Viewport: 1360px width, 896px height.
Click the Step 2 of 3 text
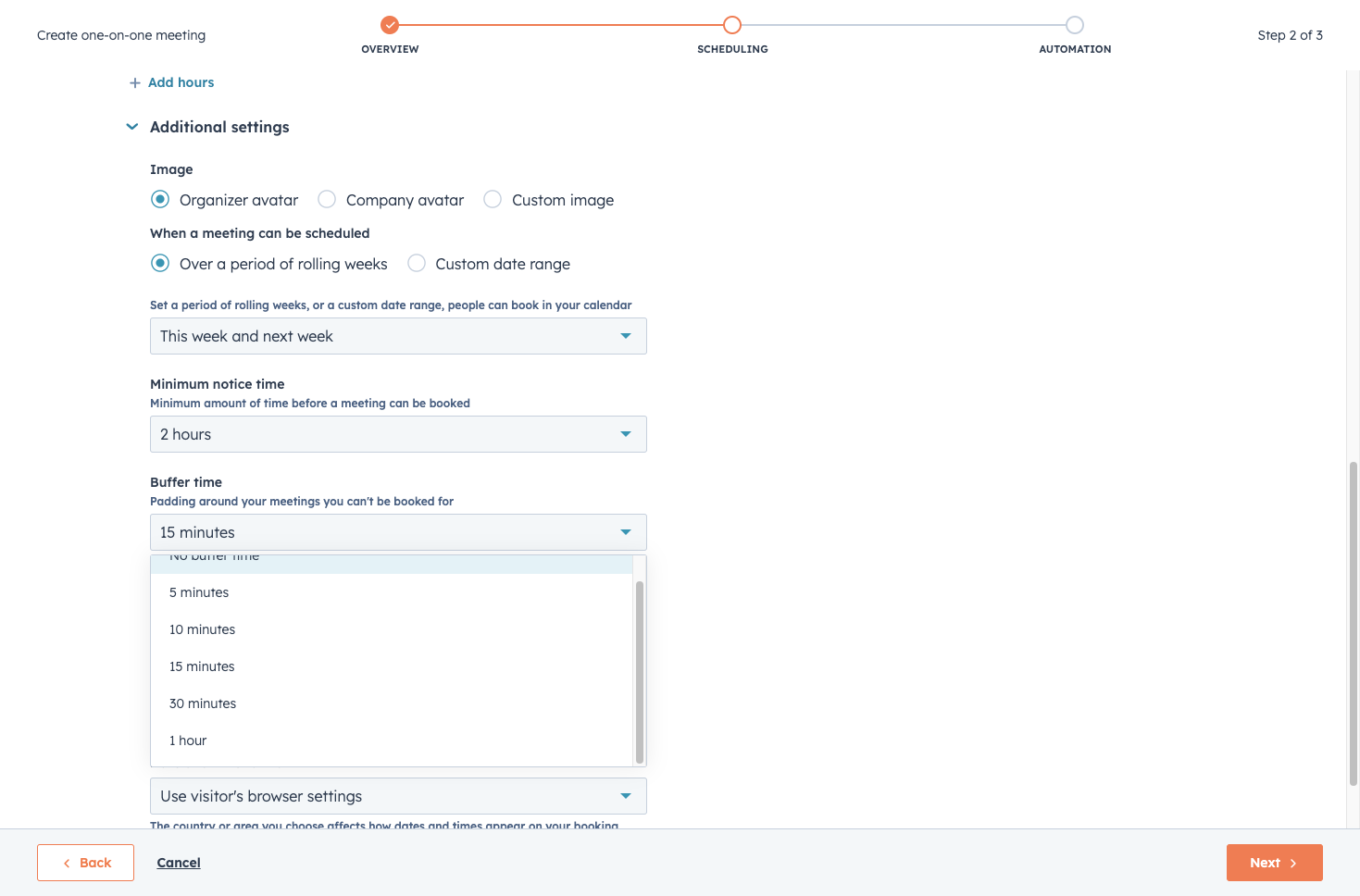click(1290, 35)
